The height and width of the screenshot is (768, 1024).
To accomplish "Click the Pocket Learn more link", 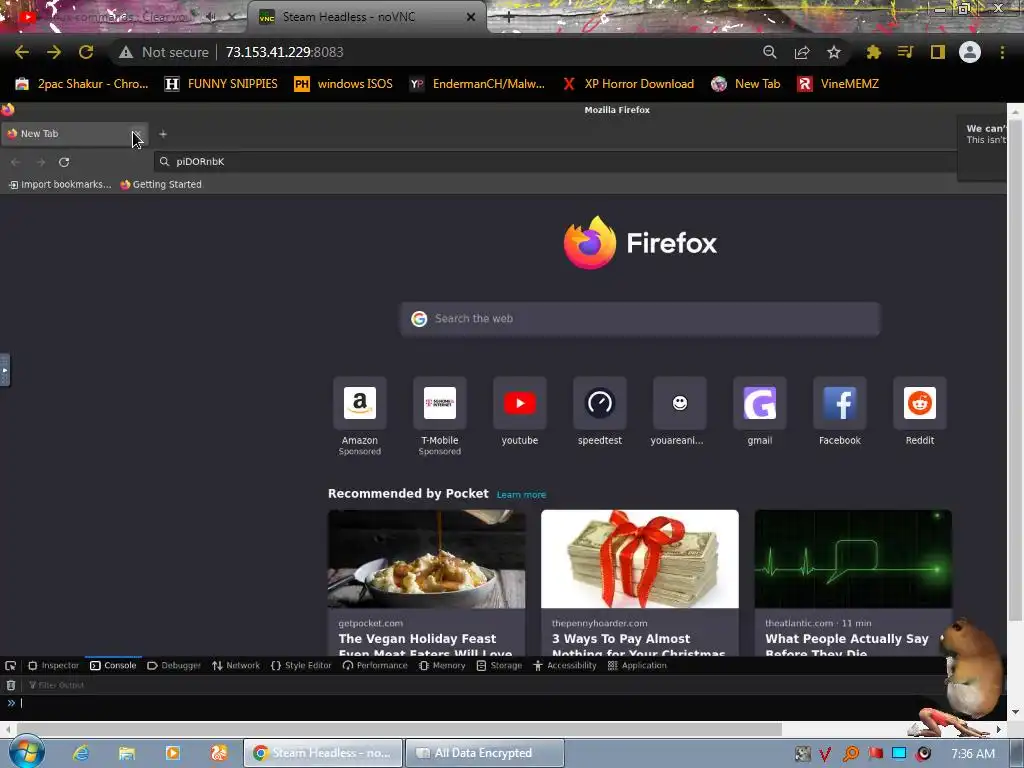I will (x=521, y=495).
